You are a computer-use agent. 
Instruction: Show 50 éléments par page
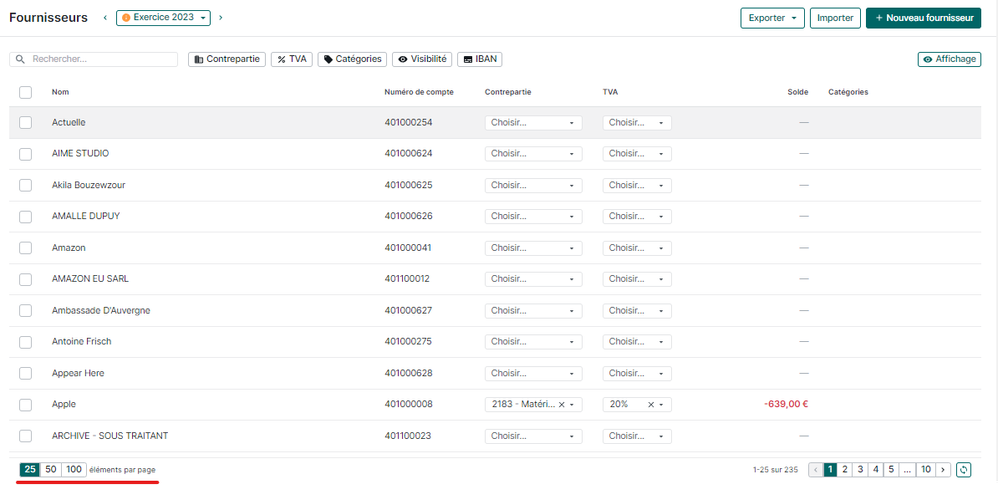click(x=51, y=469)
